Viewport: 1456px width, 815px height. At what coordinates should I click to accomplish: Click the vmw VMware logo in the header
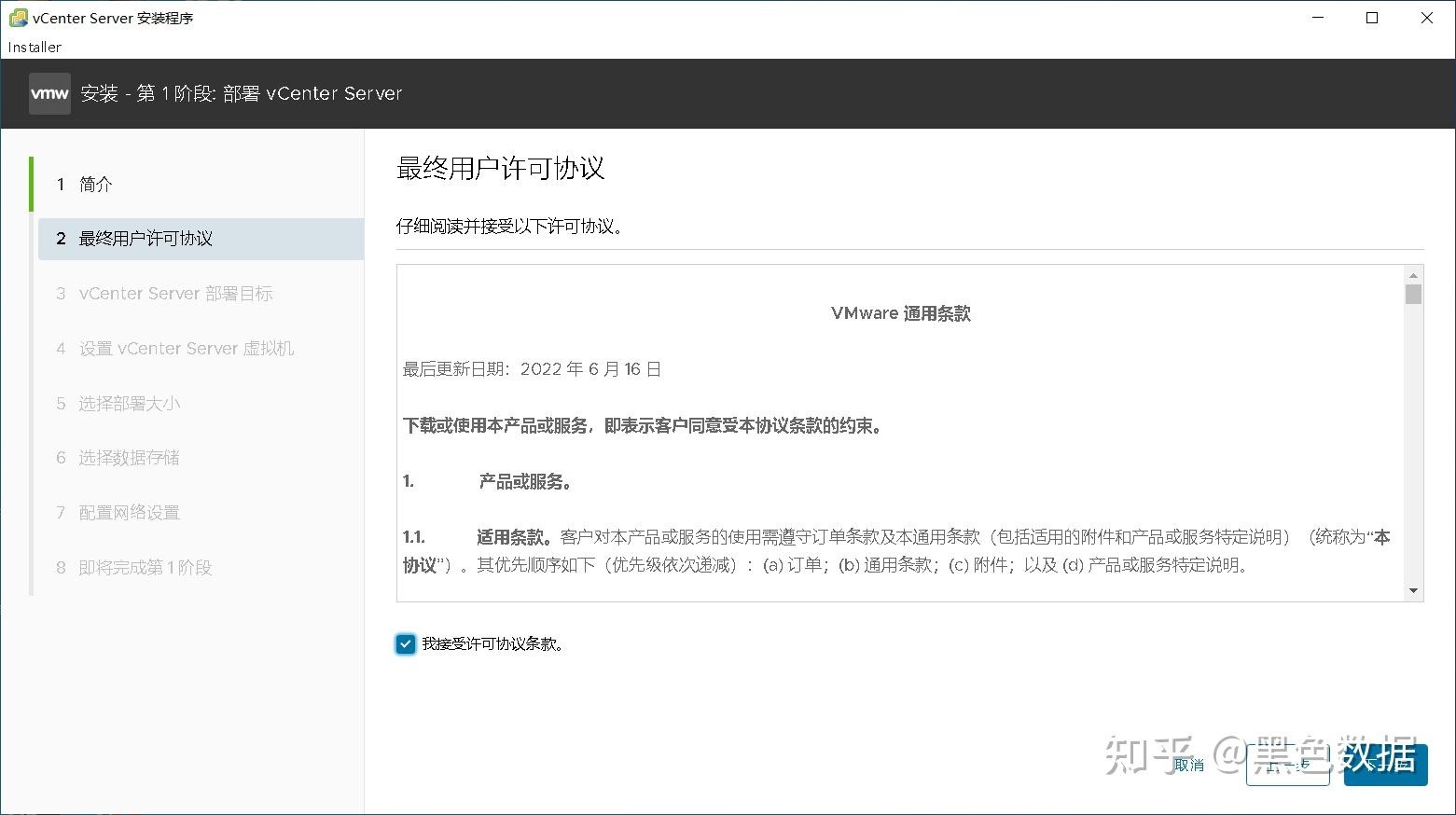click(x=49, y=93)
